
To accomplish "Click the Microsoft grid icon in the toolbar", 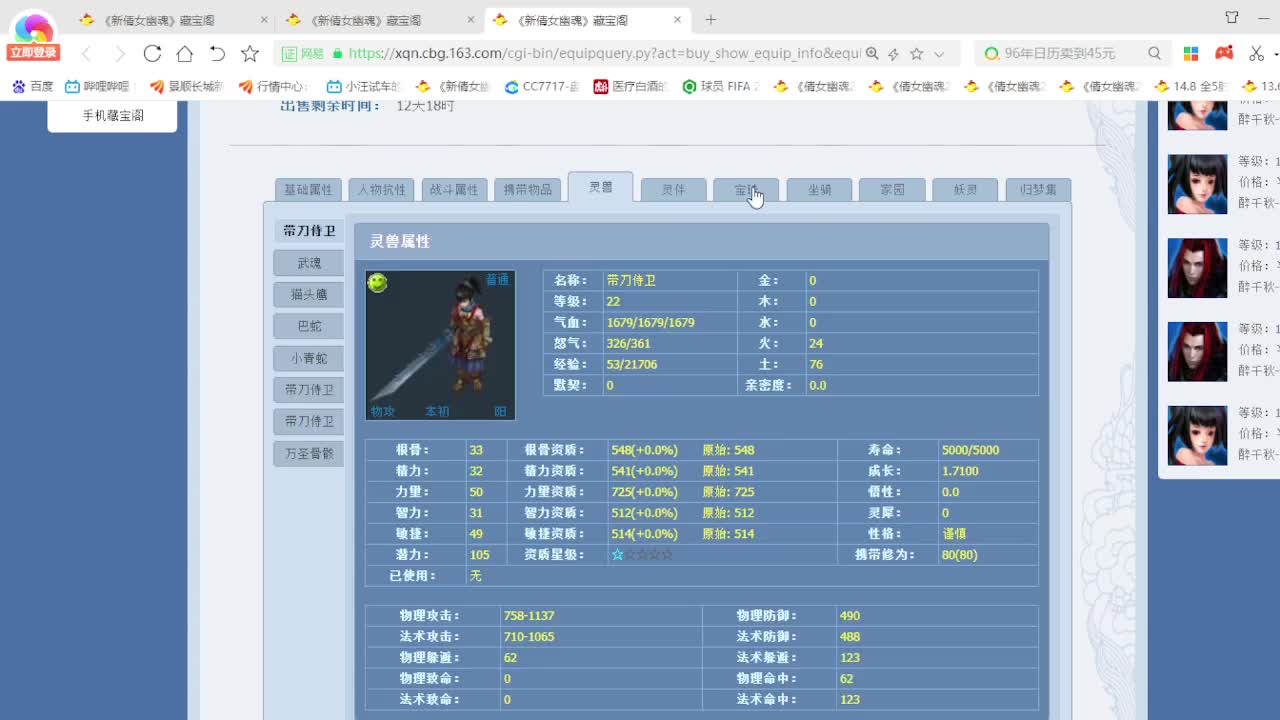I will 1190,53.
